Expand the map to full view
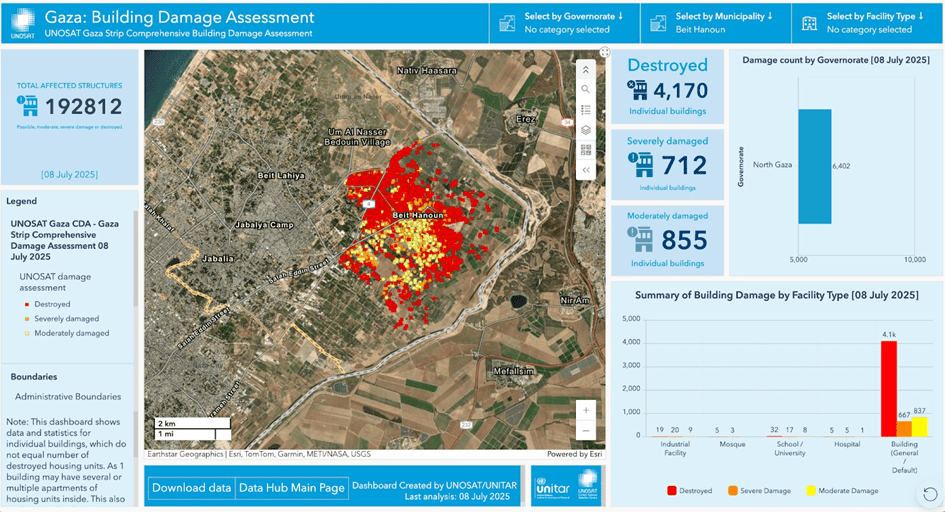Screen dimensions: 945x512 pyautogui.click(x=604, y=54)
